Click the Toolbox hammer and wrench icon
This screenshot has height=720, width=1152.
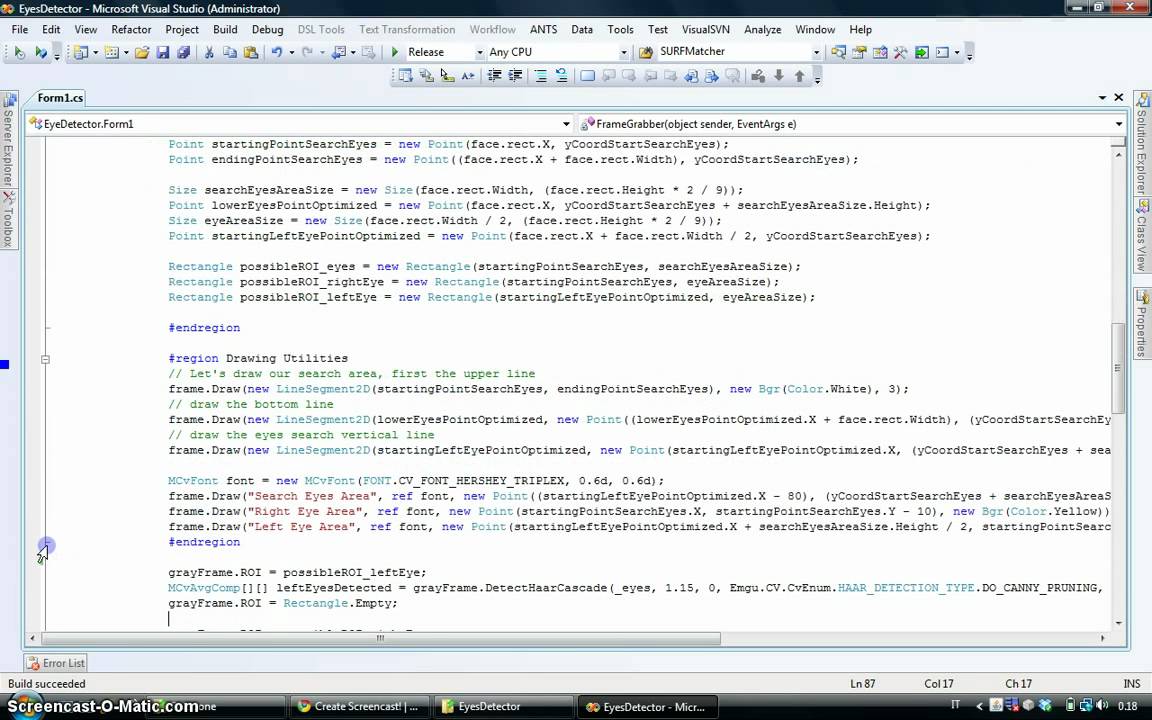tap(900, 52)
